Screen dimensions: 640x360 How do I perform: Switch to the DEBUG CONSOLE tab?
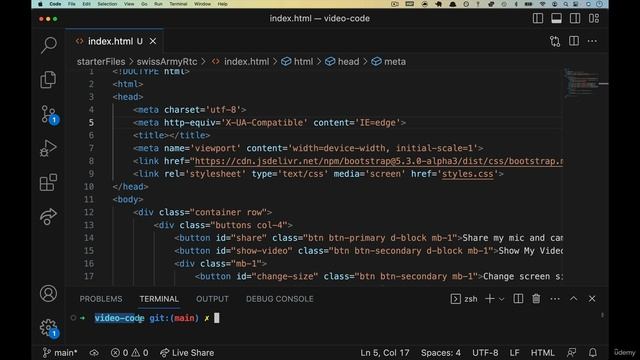point(280,299)
